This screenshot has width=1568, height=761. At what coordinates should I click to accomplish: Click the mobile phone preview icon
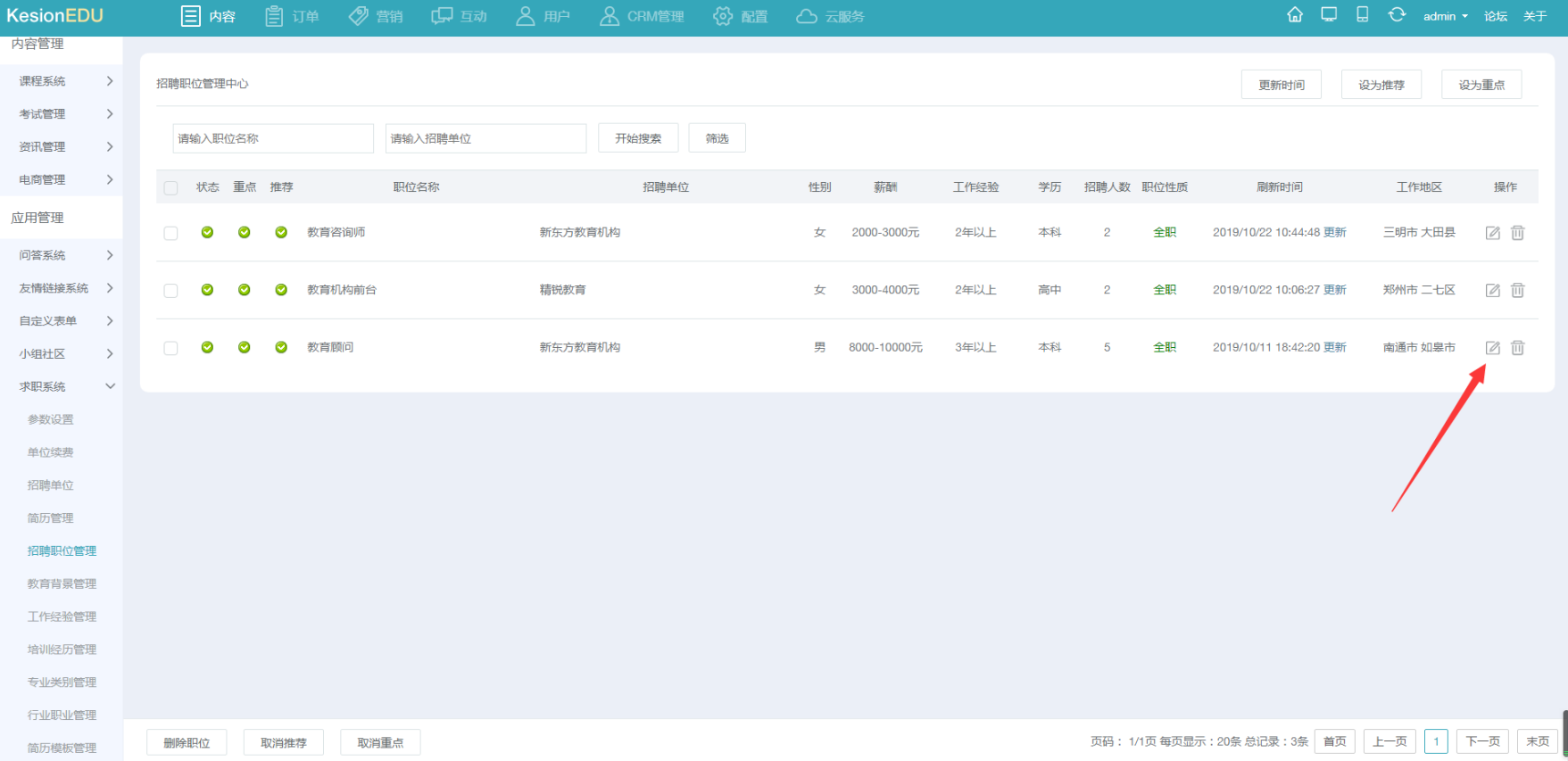pyautogui.click(x=1362, y=15)
